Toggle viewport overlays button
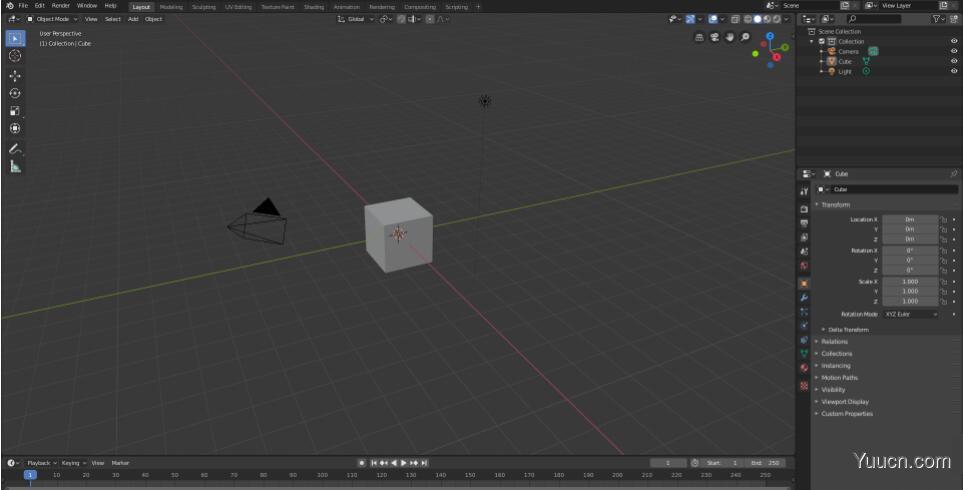The height and width of the screenshot is (490, 963). point(712,19)
